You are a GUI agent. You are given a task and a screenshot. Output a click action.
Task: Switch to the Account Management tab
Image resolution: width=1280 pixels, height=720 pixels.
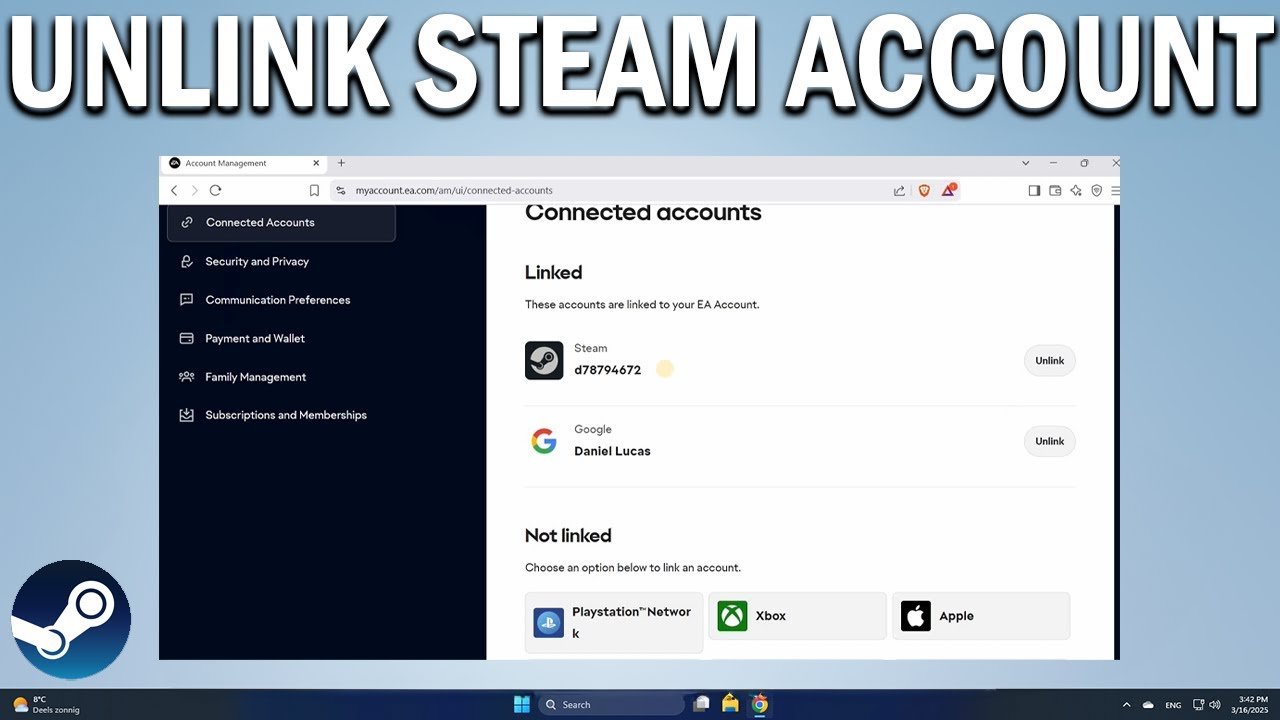pos(244,163)
